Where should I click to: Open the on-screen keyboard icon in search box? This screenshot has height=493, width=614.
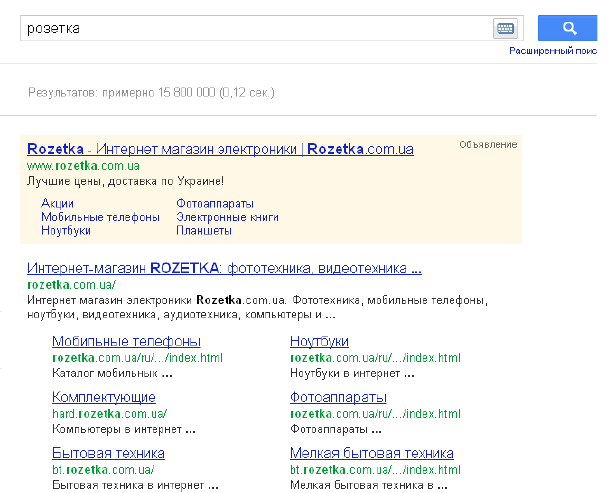[505, 28]
